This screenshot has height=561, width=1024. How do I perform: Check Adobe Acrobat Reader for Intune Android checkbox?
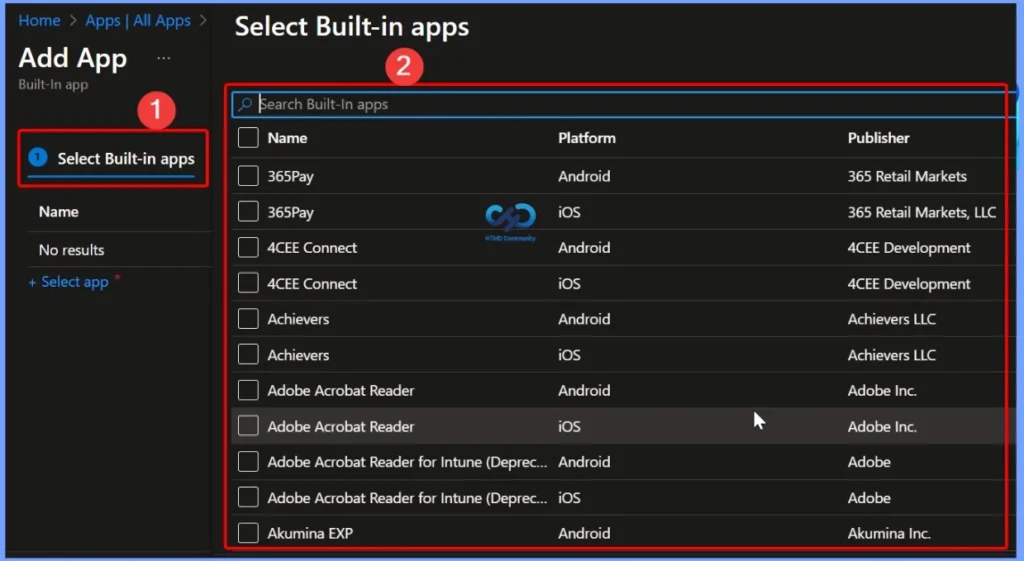248,461
